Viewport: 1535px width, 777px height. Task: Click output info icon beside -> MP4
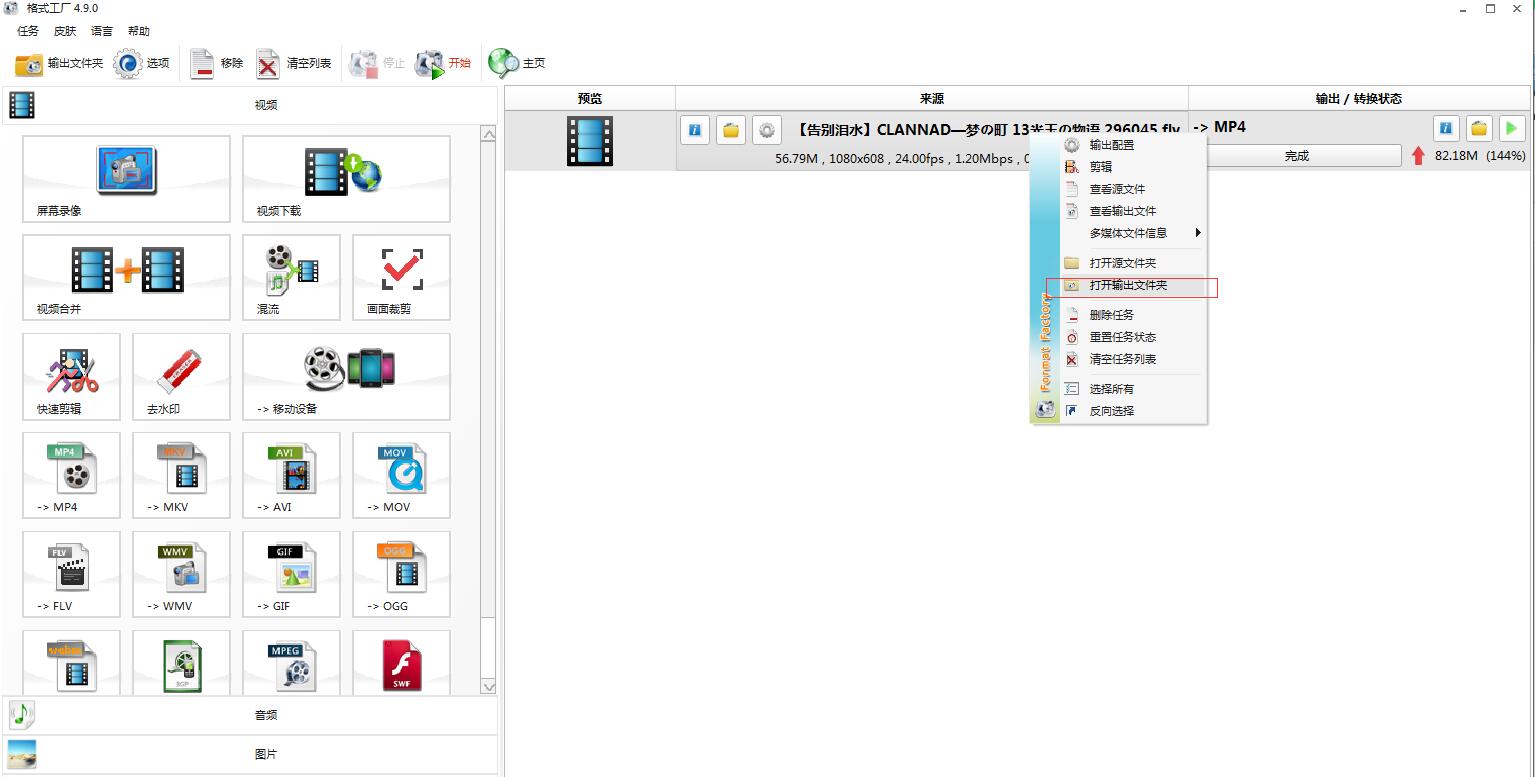[1446, 127]
